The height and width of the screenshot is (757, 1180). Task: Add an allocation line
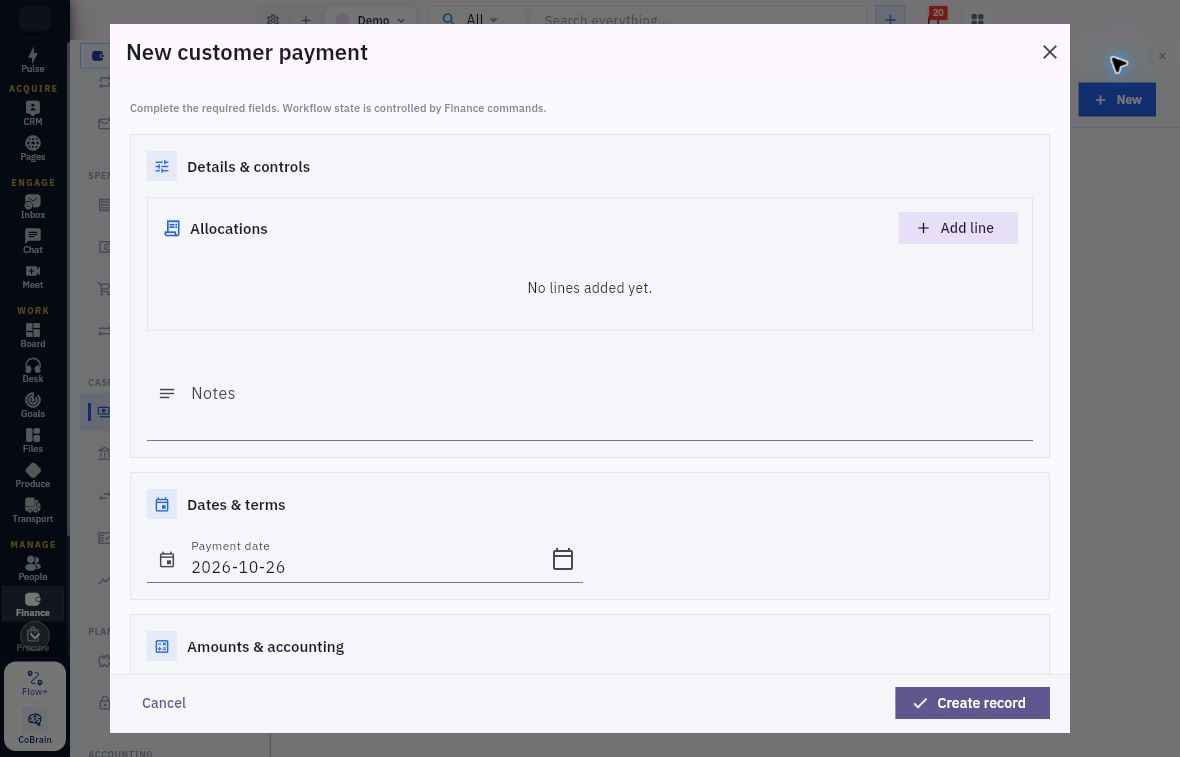[x=957, y=228]
